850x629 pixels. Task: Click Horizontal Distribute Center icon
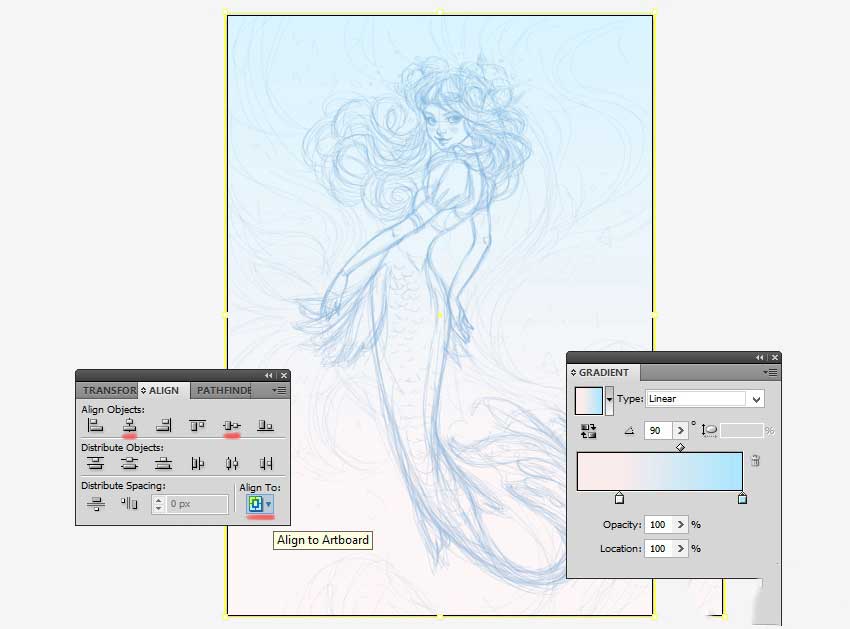coord(231,463)
